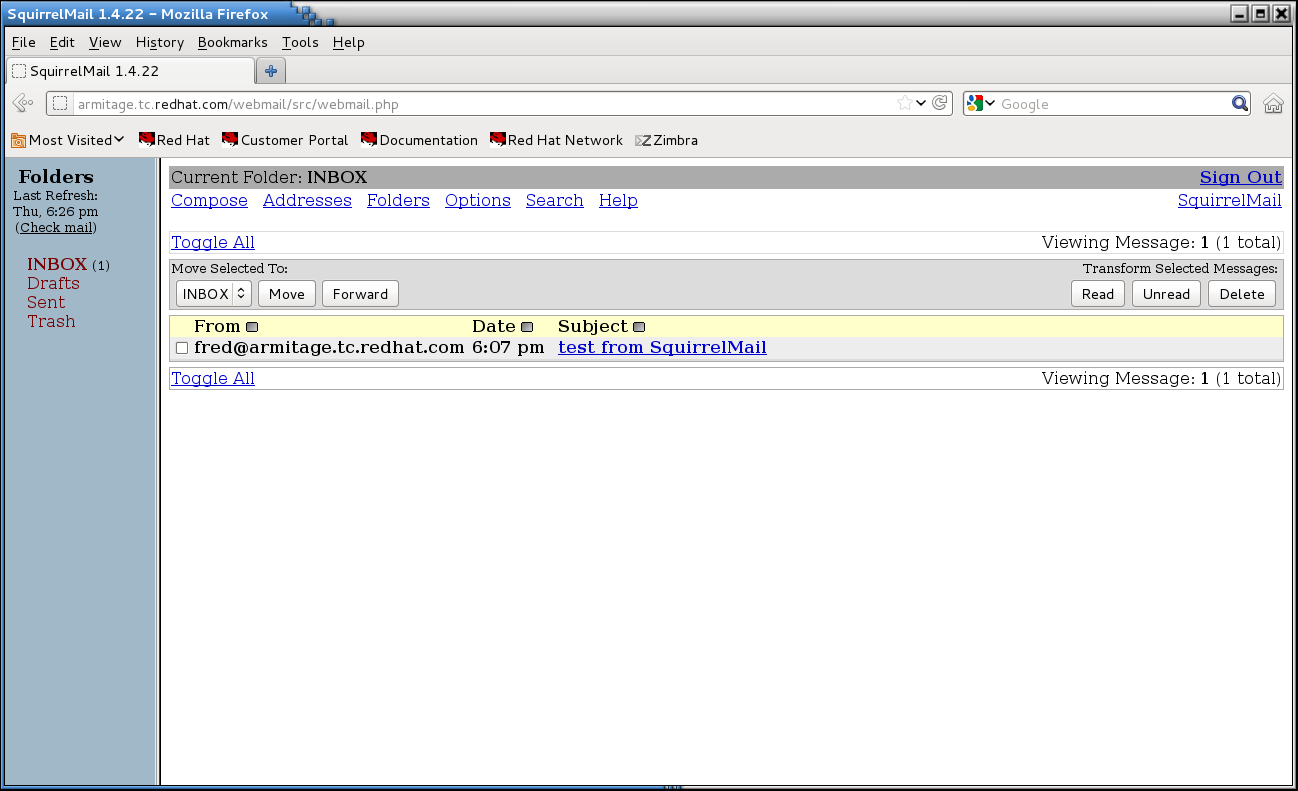Image resolution: width=1298 pixels, height=791 pixels.
Task: Open the Compose link
Action: click(x=209, y=200)
